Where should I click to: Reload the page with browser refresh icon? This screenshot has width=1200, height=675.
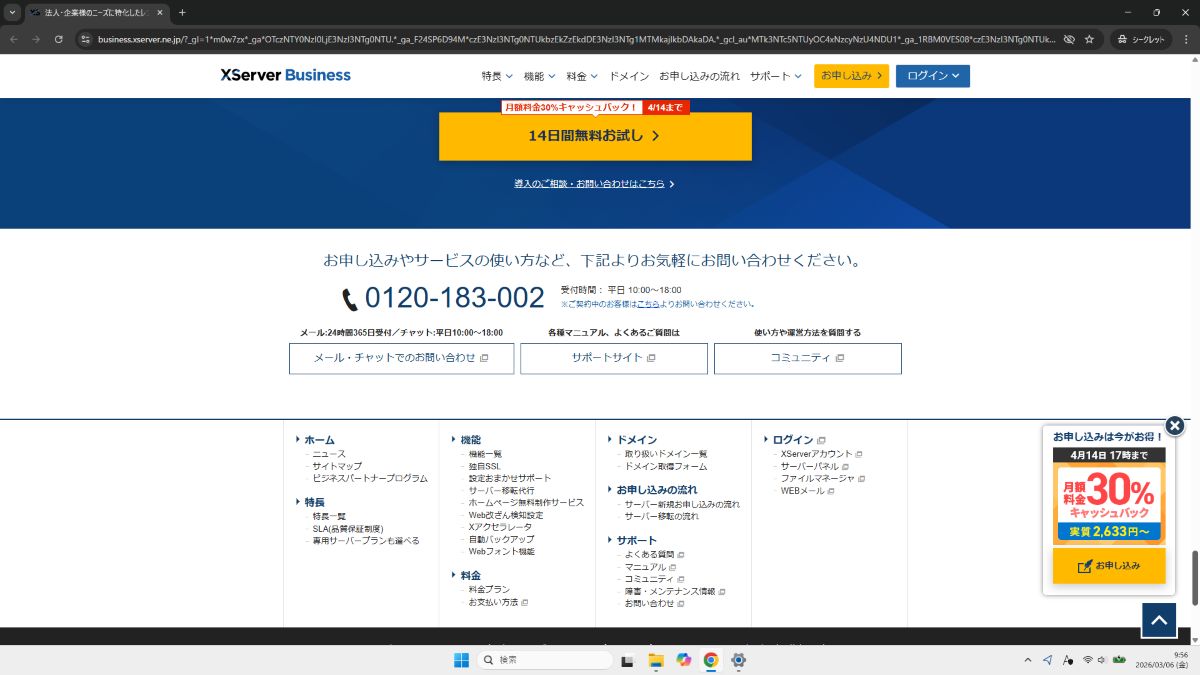pyautogui.click(x=59, y=39)
